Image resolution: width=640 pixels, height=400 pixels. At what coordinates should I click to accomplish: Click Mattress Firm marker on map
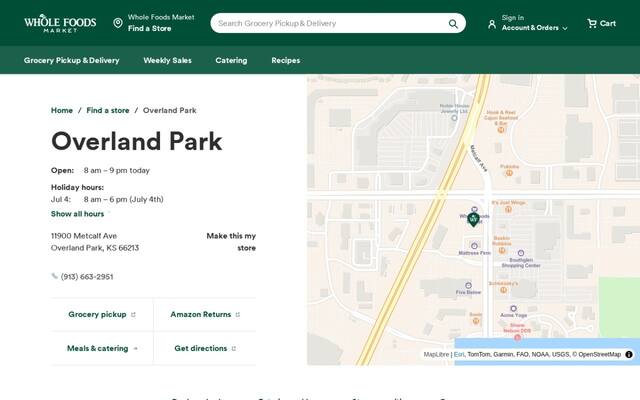474,246
